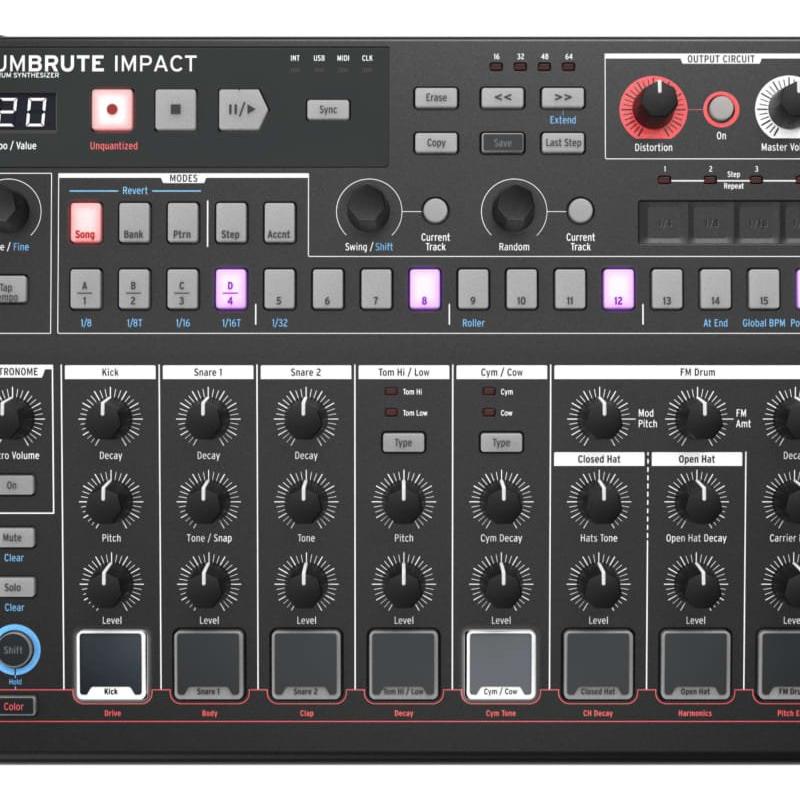Click the Hats Tone knob
This screenshot has height=800, width=800.
click(x=599, y=500)
